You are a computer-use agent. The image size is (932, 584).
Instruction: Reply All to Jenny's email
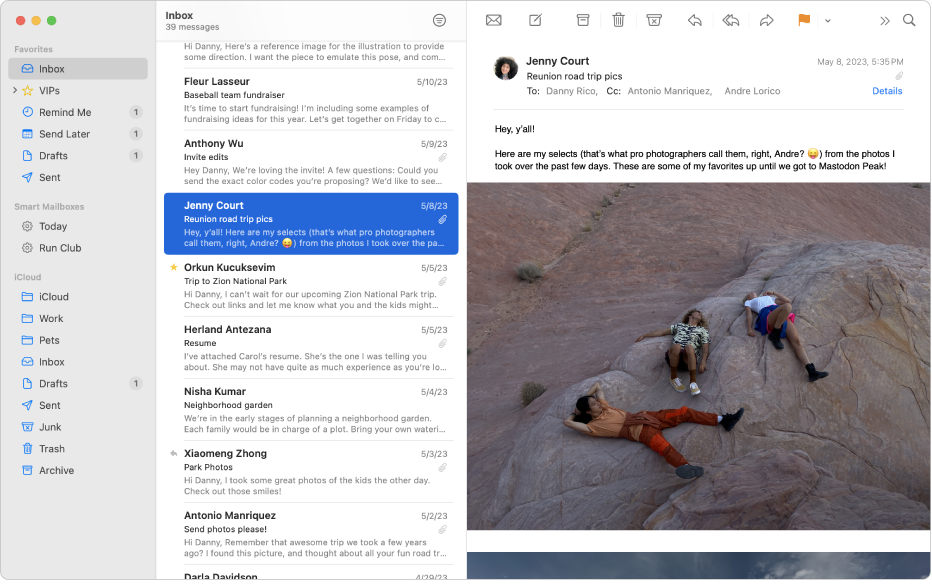coord(730,19)
